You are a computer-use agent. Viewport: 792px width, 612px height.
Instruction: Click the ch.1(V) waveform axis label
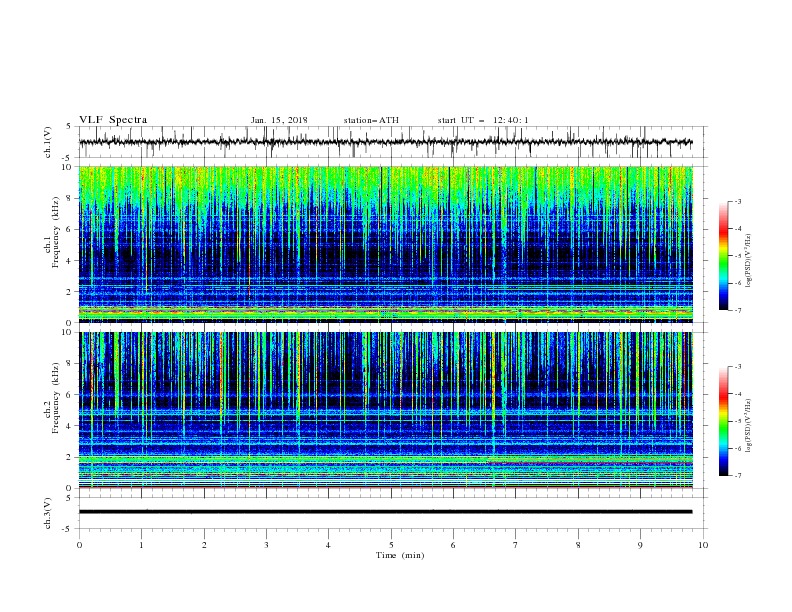48,142
